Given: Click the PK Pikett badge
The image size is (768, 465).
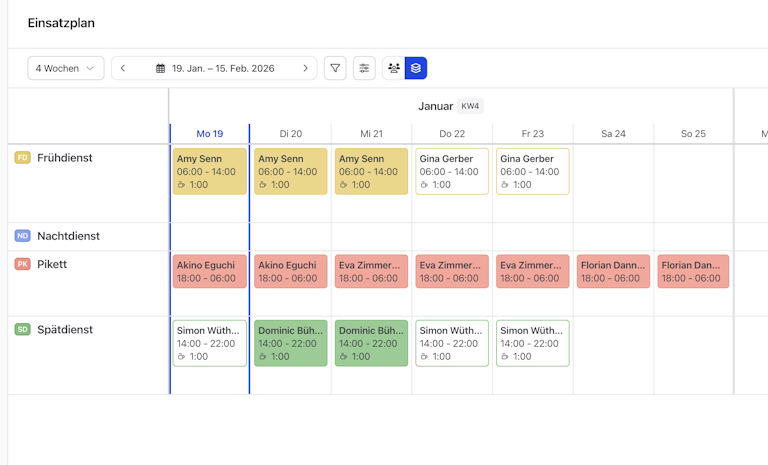Looking at the screenshot, I should pyautogui.click(x=22, y=264).
